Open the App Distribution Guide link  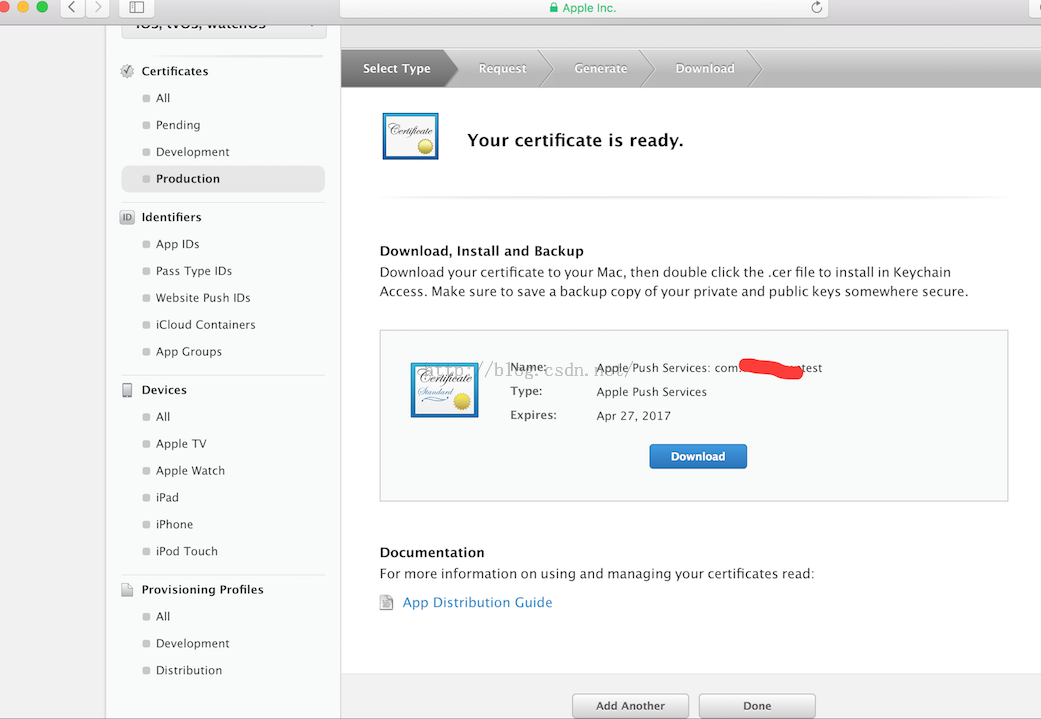(x=477, y=603)
